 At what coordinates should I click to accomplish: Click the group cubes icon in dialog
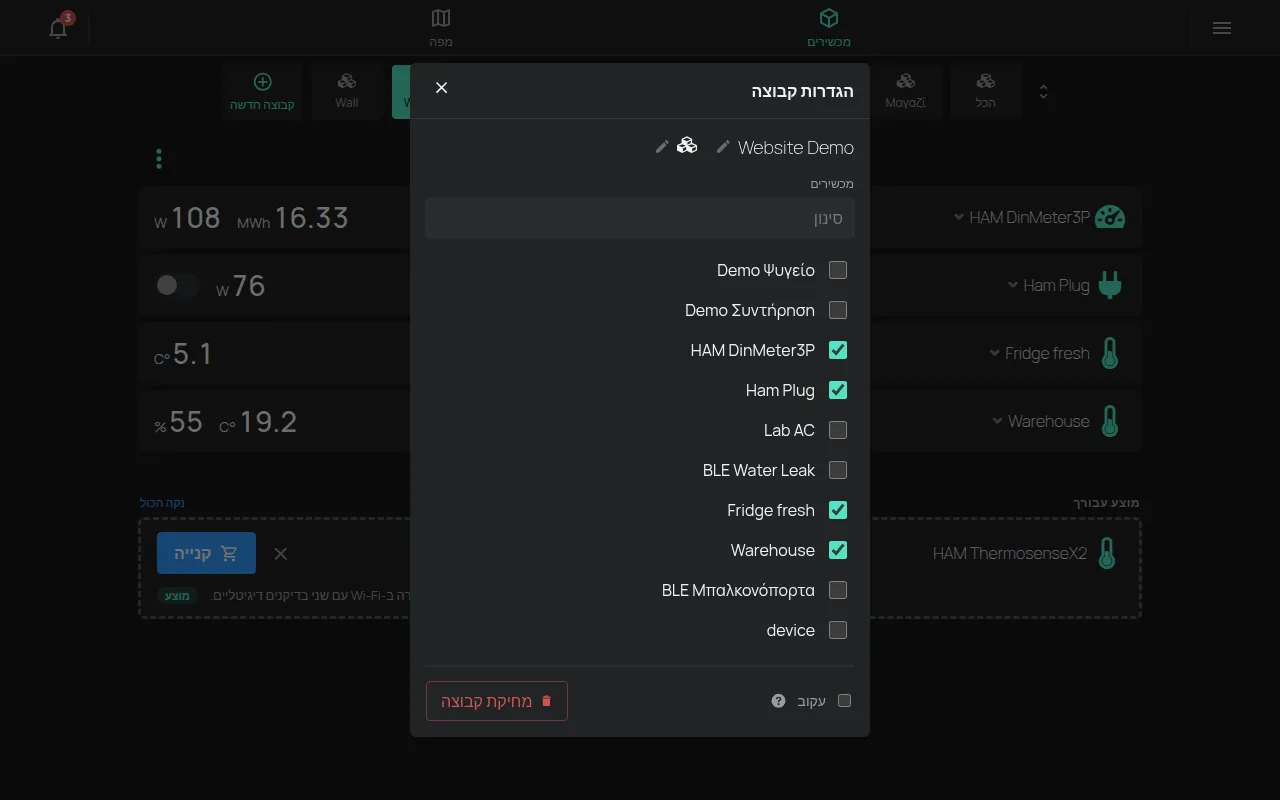tap(687, 146)
